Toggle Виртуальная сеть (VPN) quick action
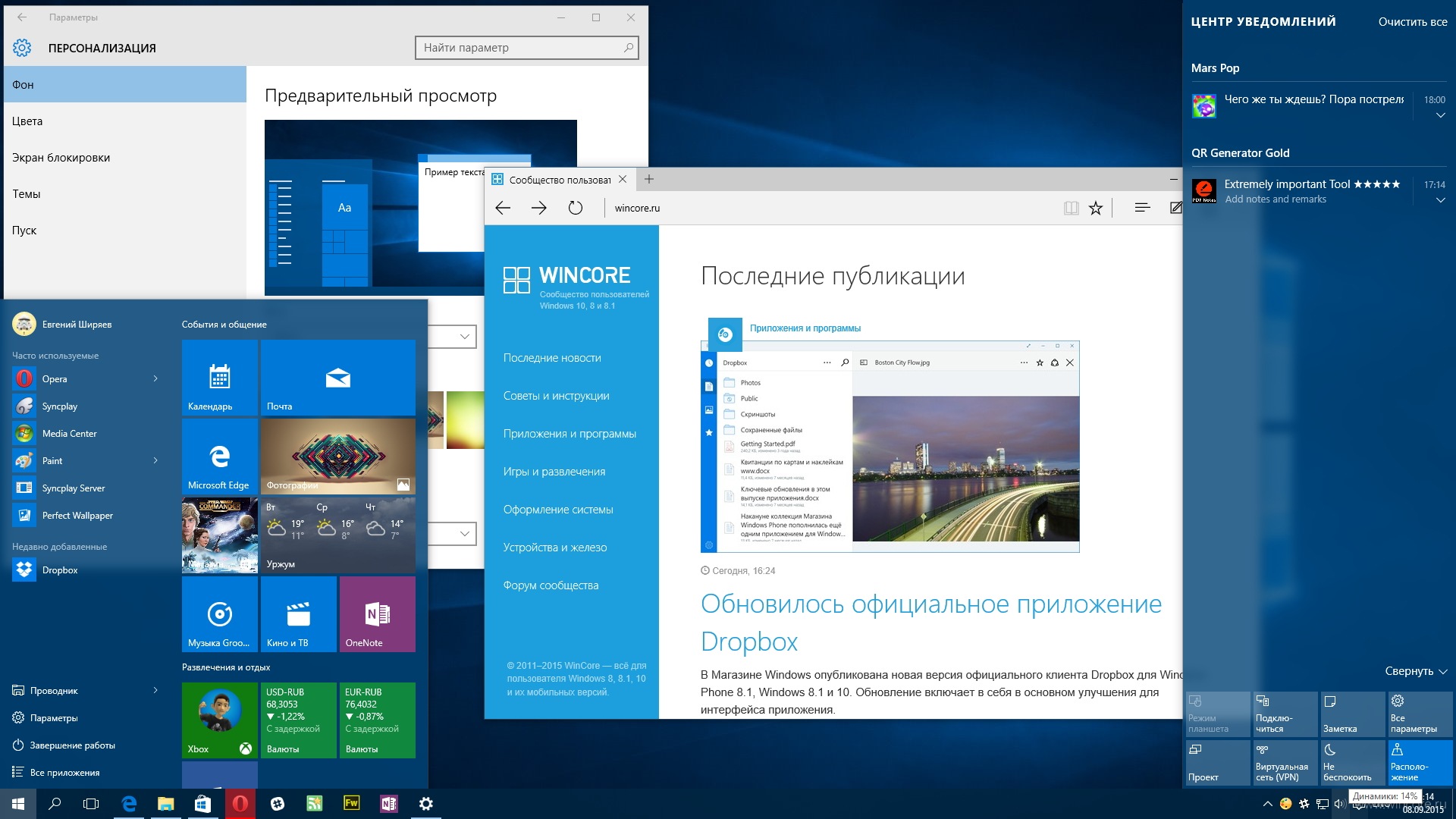 (1285, 762)
